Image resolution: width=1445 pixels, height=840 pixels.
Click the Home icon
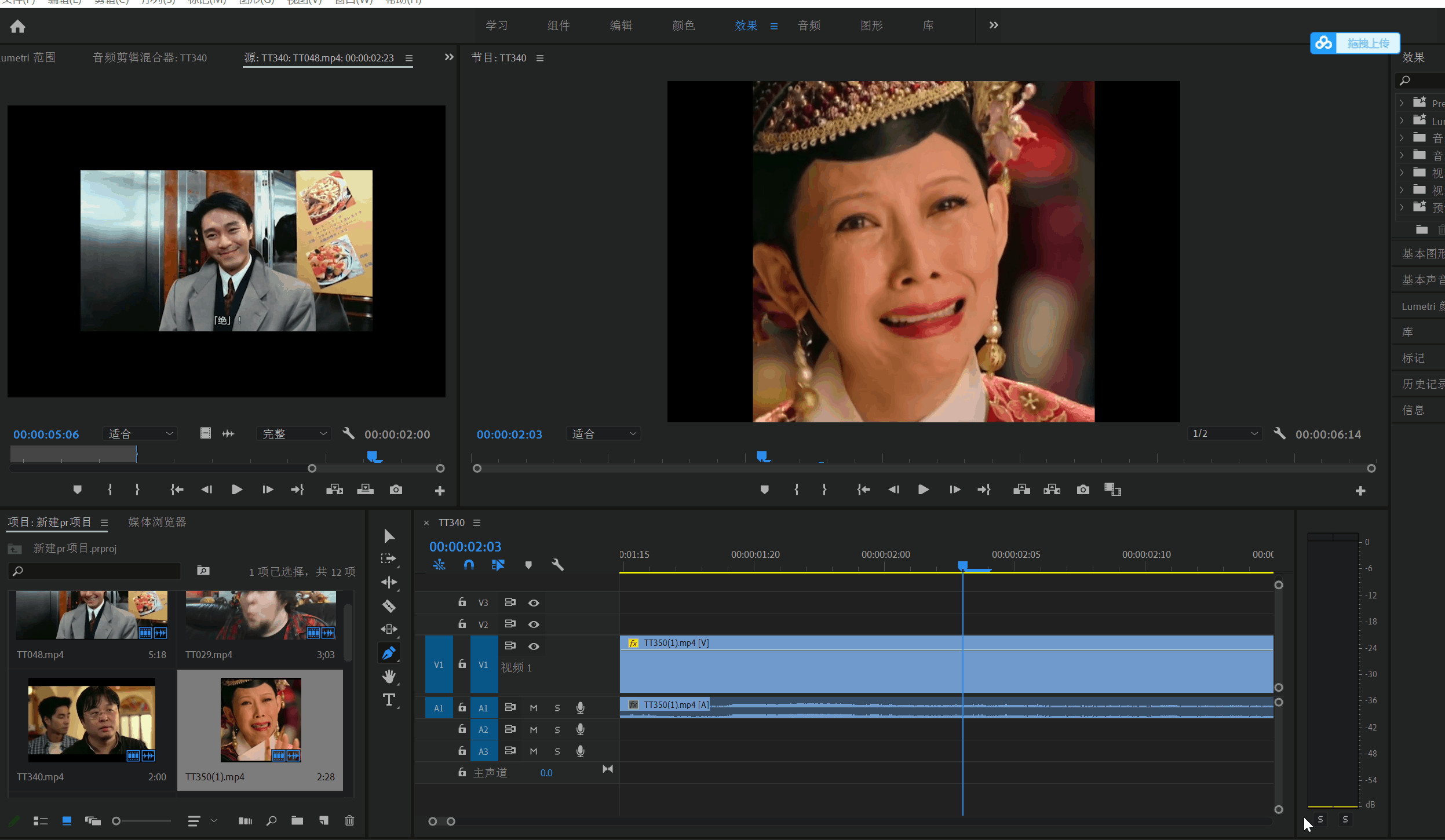coord(18,26)
